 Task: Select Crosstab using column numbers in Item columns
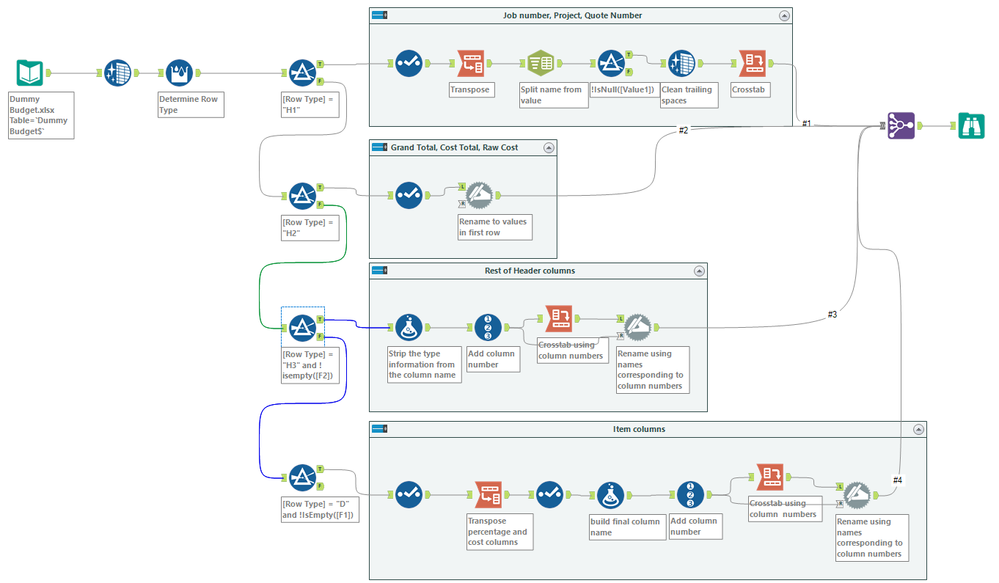[770, 477]
